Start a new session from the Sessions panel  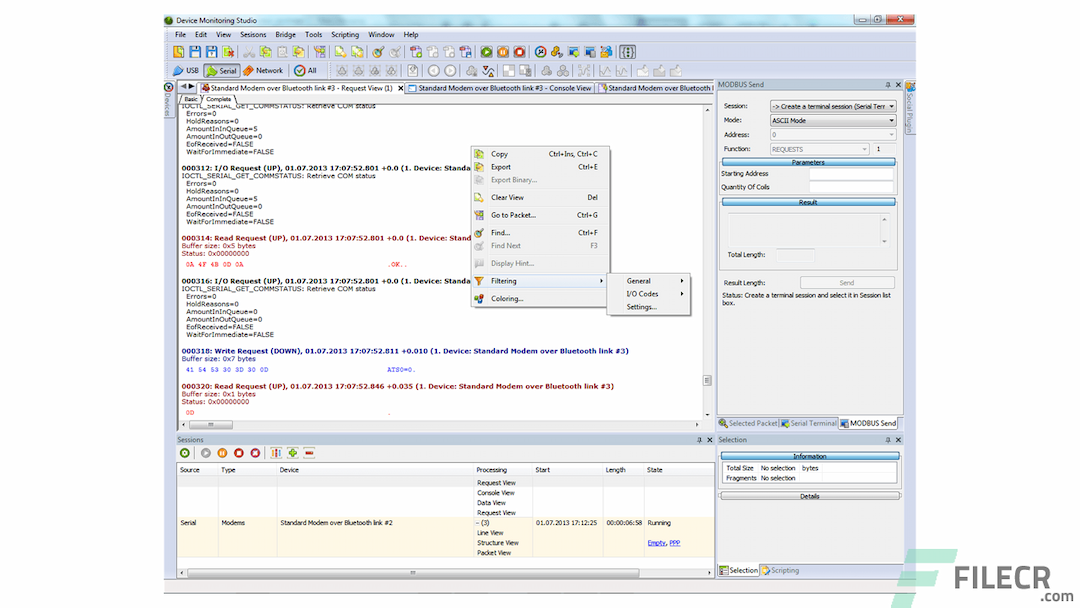click(184, 453)
